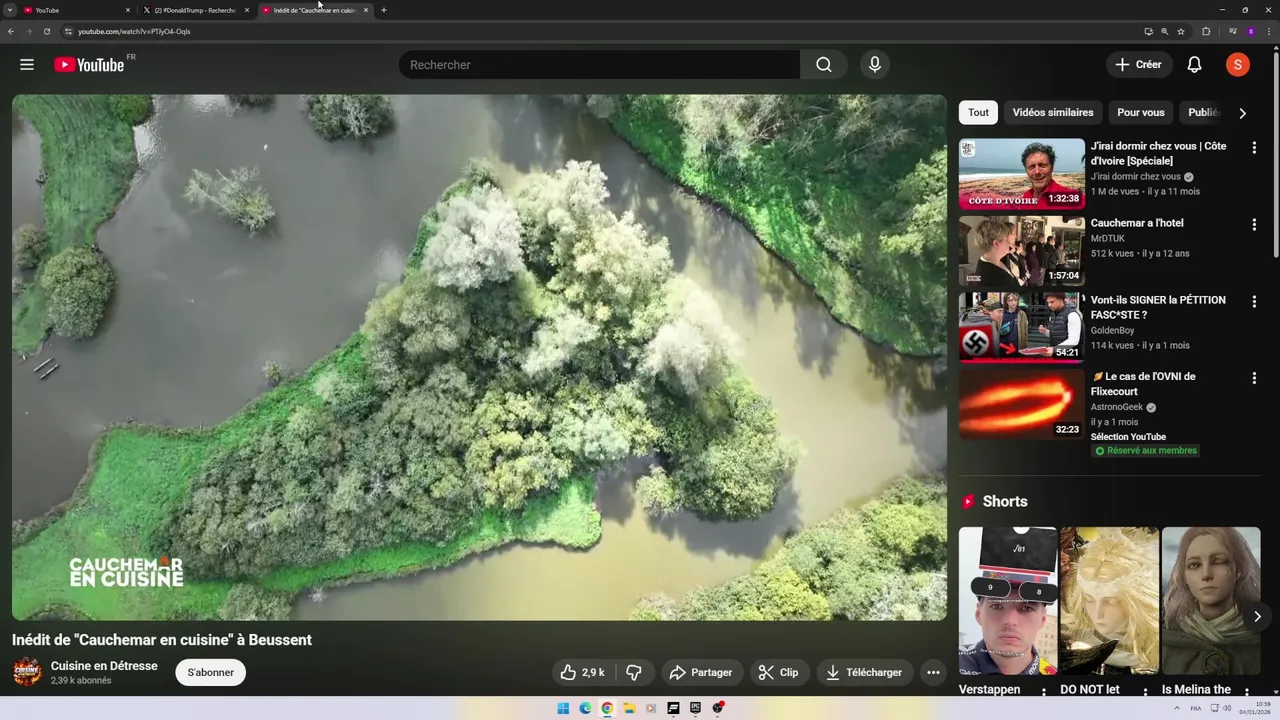1280x720 pixels.
Task: Open the YouTube hamburger guide menu
Action: pos(27,65)
